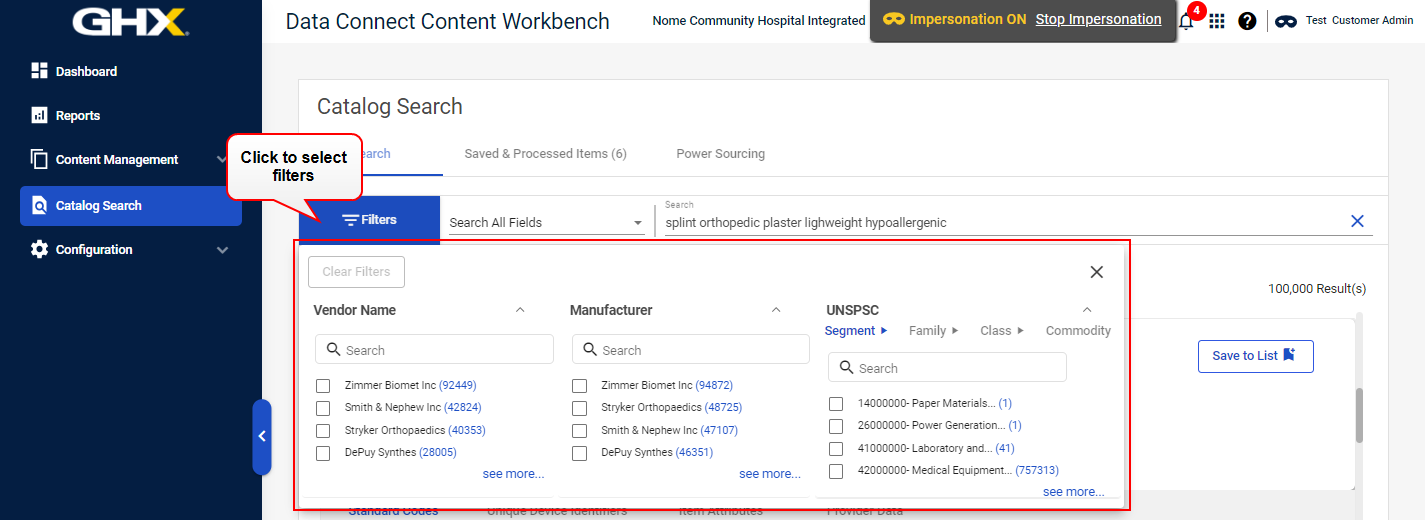
Task: Open the Dashboard icon in sidebar
Action: pos(40,71)
